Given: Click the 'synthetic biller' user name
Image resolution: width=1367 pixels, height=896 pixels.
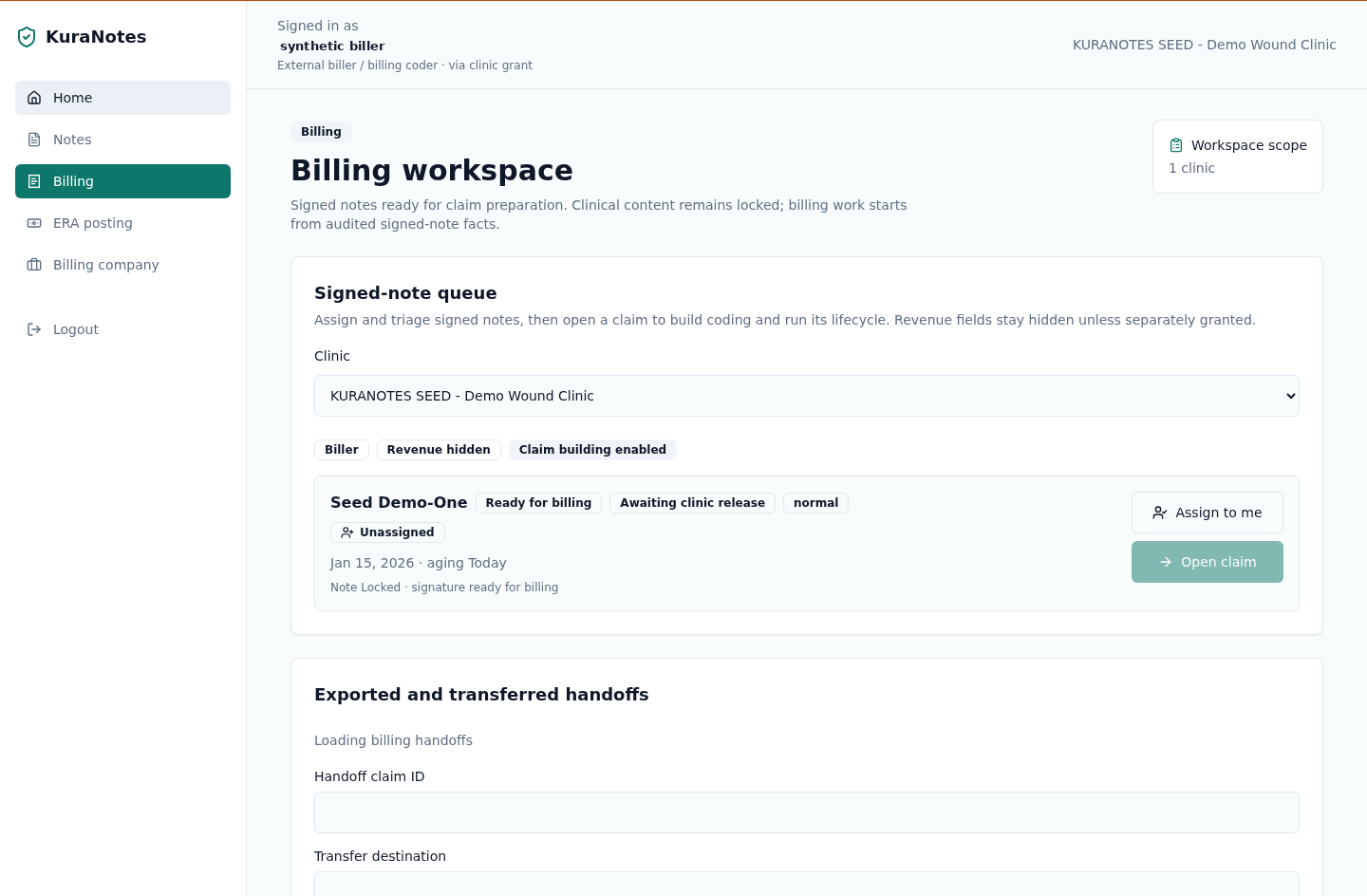Looking at the screenshot, I should click(x=332, y=46).
